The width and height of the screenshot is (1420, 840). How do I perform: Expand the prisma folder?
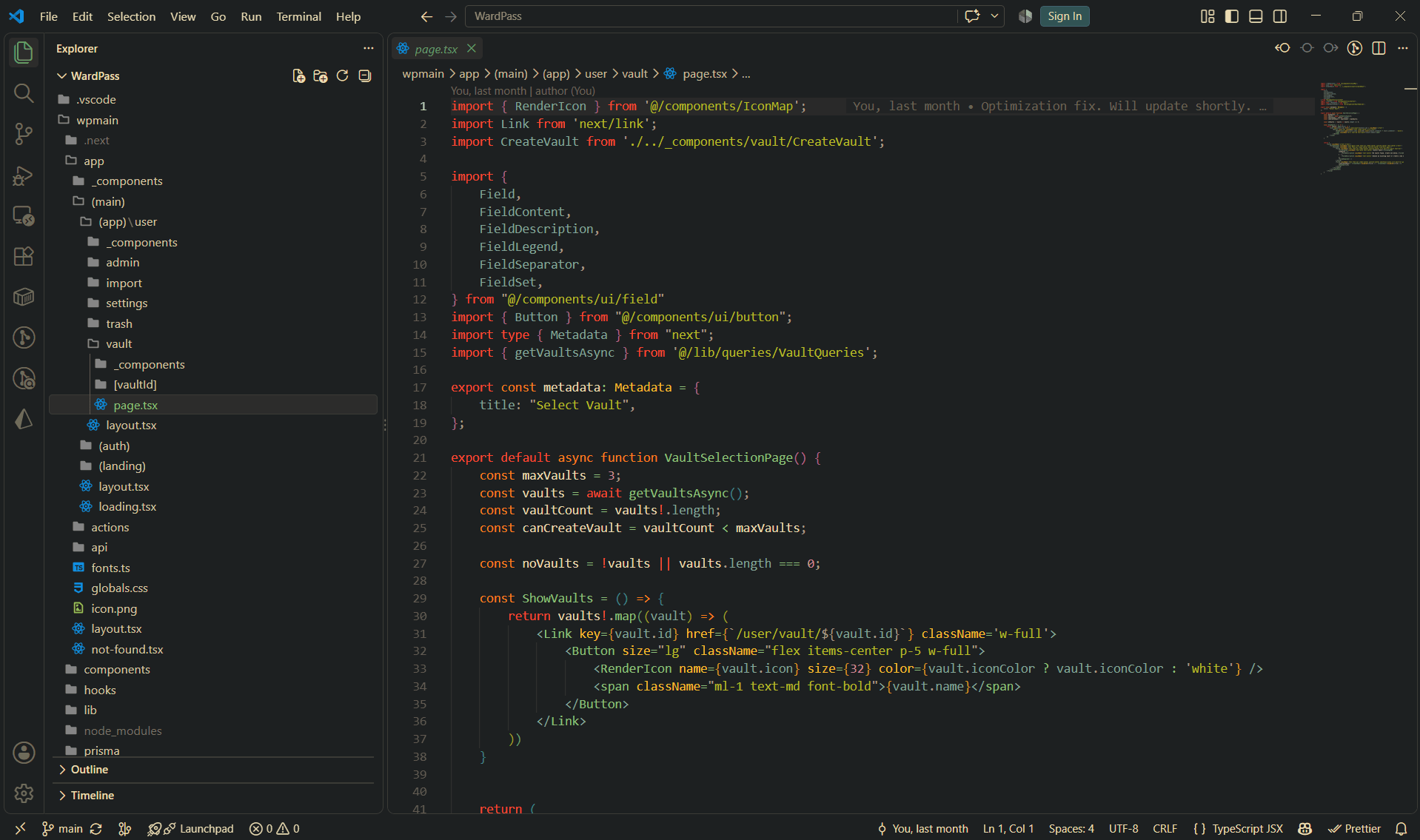pos(101,750)
